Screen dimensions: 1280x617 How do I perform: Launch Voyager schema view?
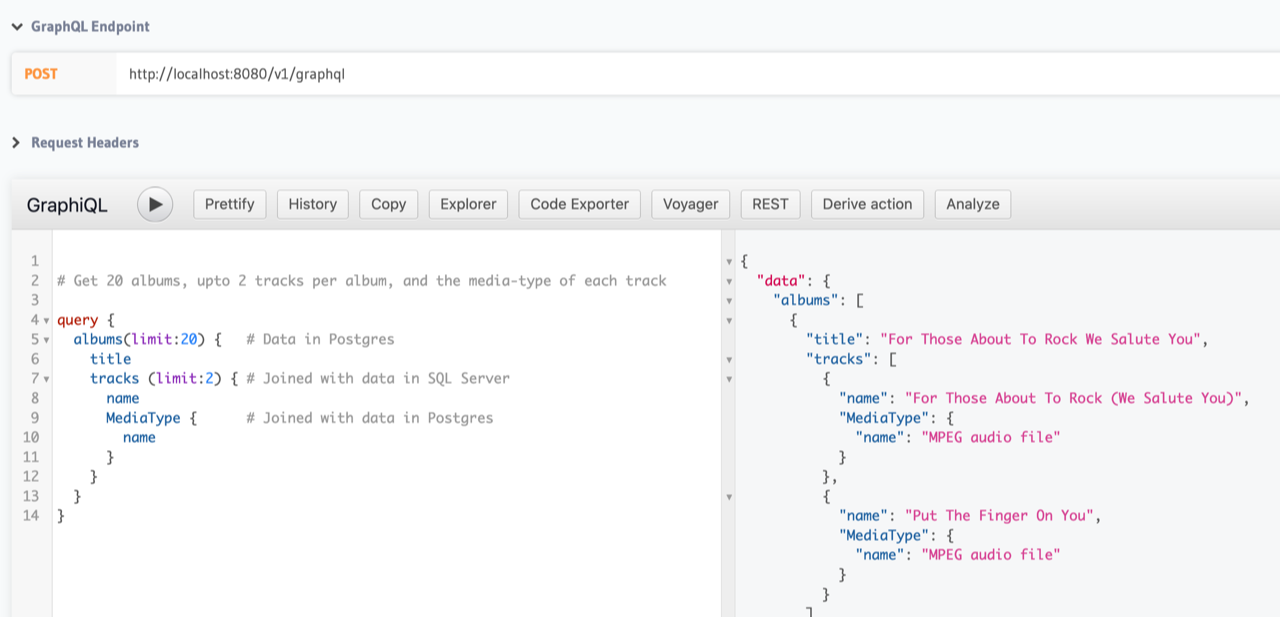[x=691, y=204]
